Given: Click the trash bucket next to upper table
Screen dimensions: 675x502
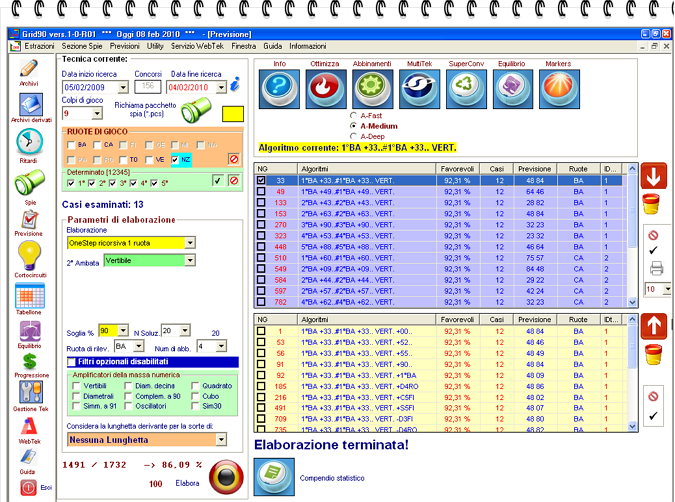Looking at the screenshot, I should pos(652,204).
